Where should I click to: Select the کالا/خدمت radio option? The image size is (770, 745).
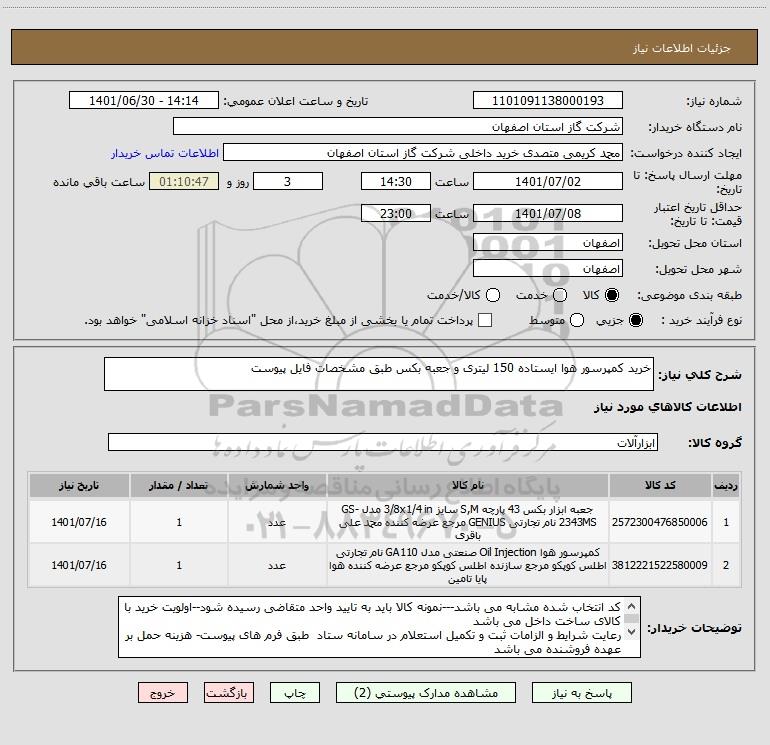click(493, 295)
